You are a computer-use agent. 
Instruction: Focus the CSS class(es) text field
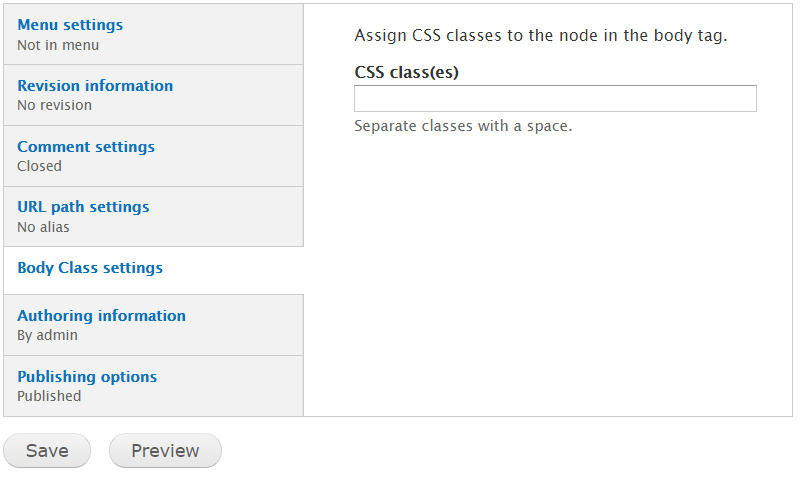pyautogui.click(x=555, y=99)
